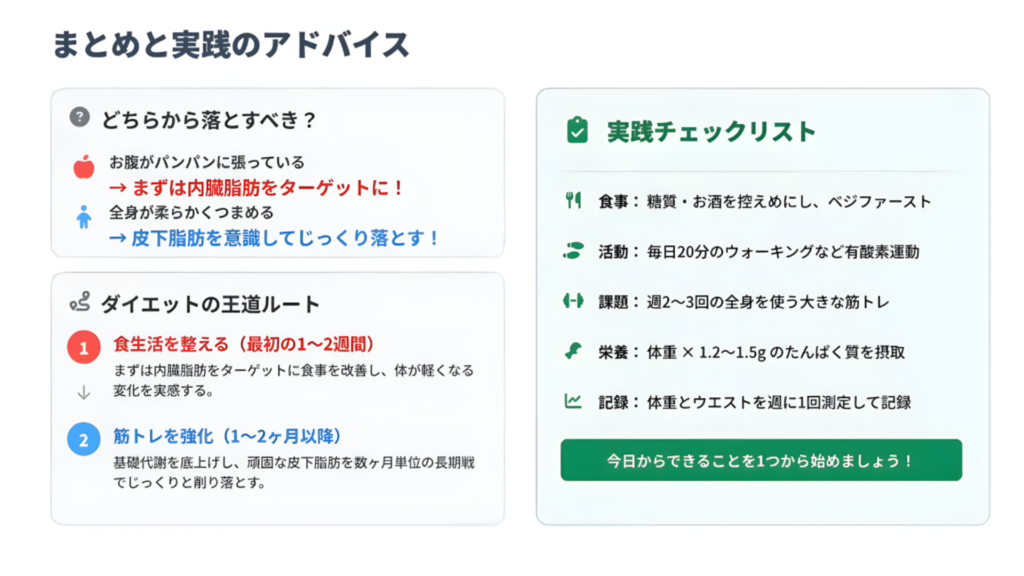This screenshot has height=576, width=1024.
Task: Click the blue person icon
Action: coord(84,217)
